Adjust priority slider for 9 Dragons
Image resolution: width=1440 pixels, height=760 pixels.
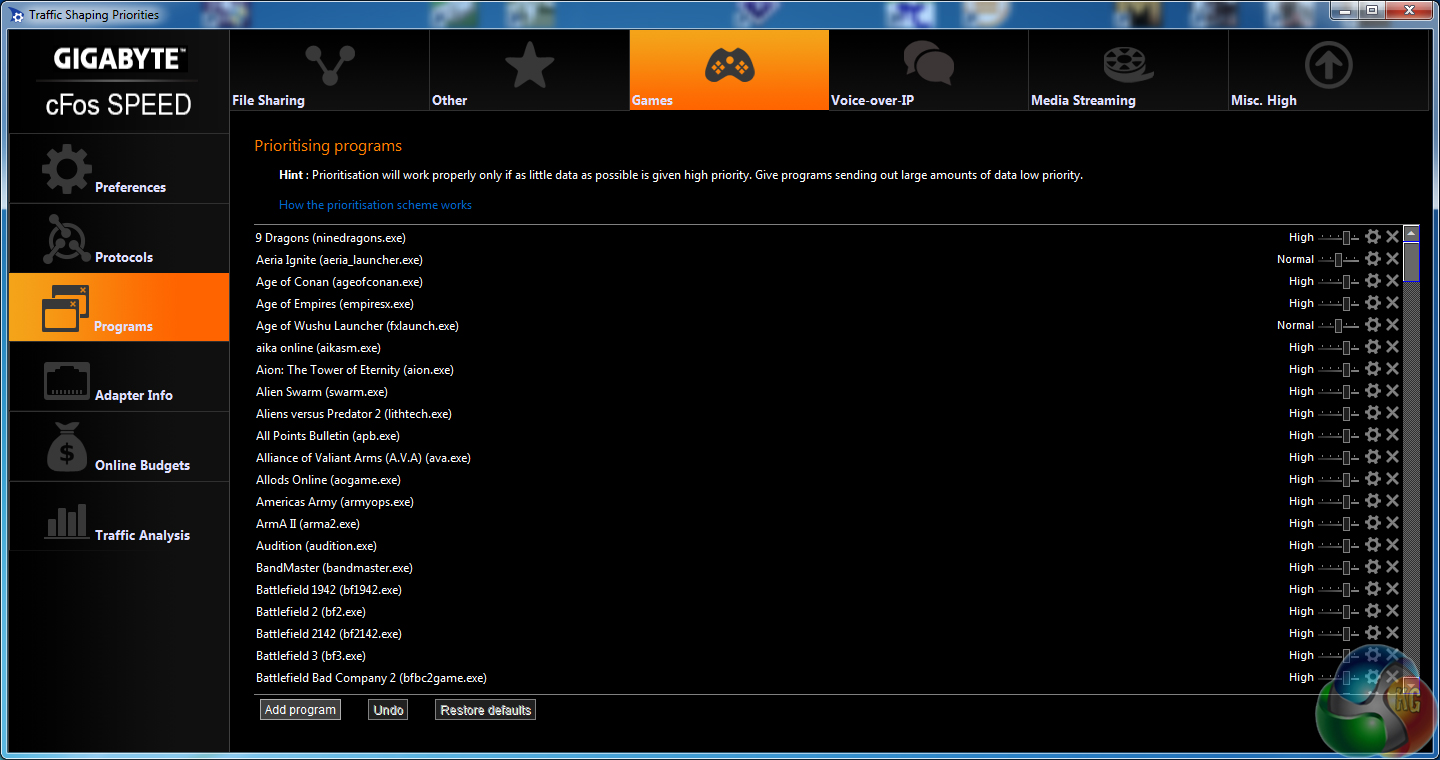(x=1339, y=237)
